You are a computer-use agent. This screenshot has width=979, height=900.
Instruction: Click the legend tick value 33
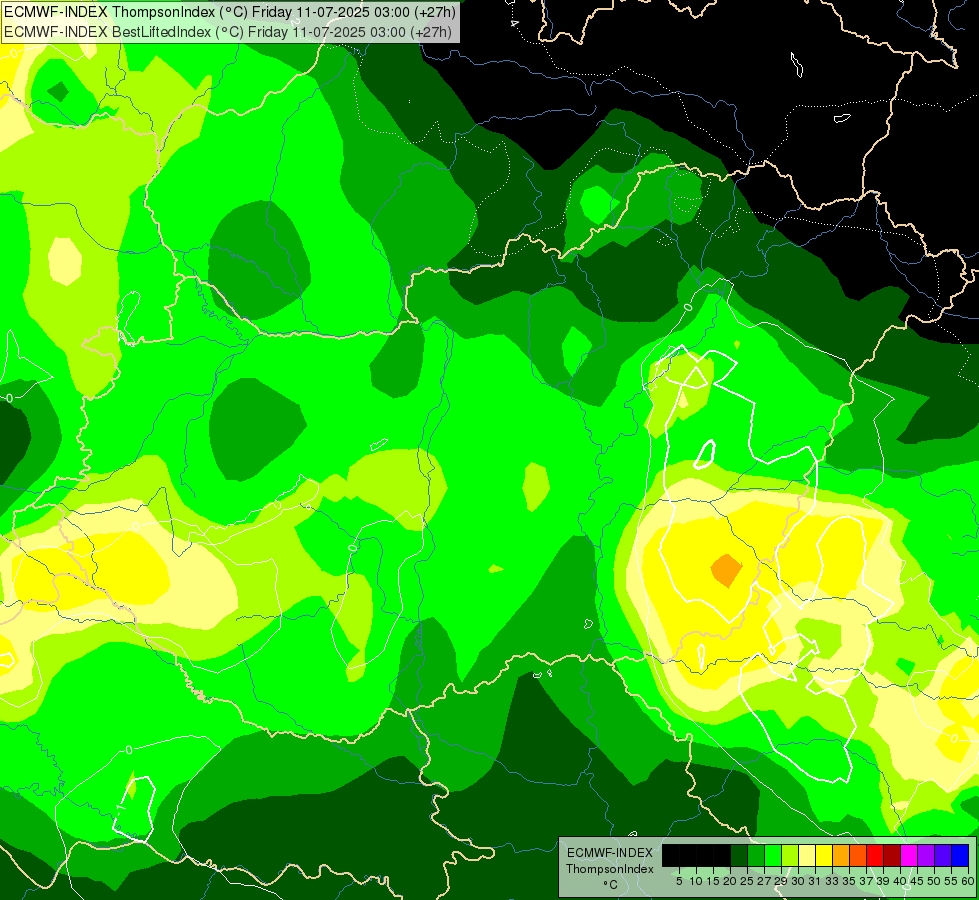coord(832,881)
